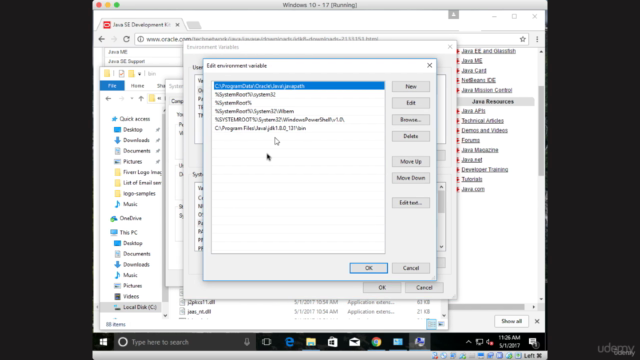Open the Java APIs link
640x360 pixels.
(x=473, y=111)
